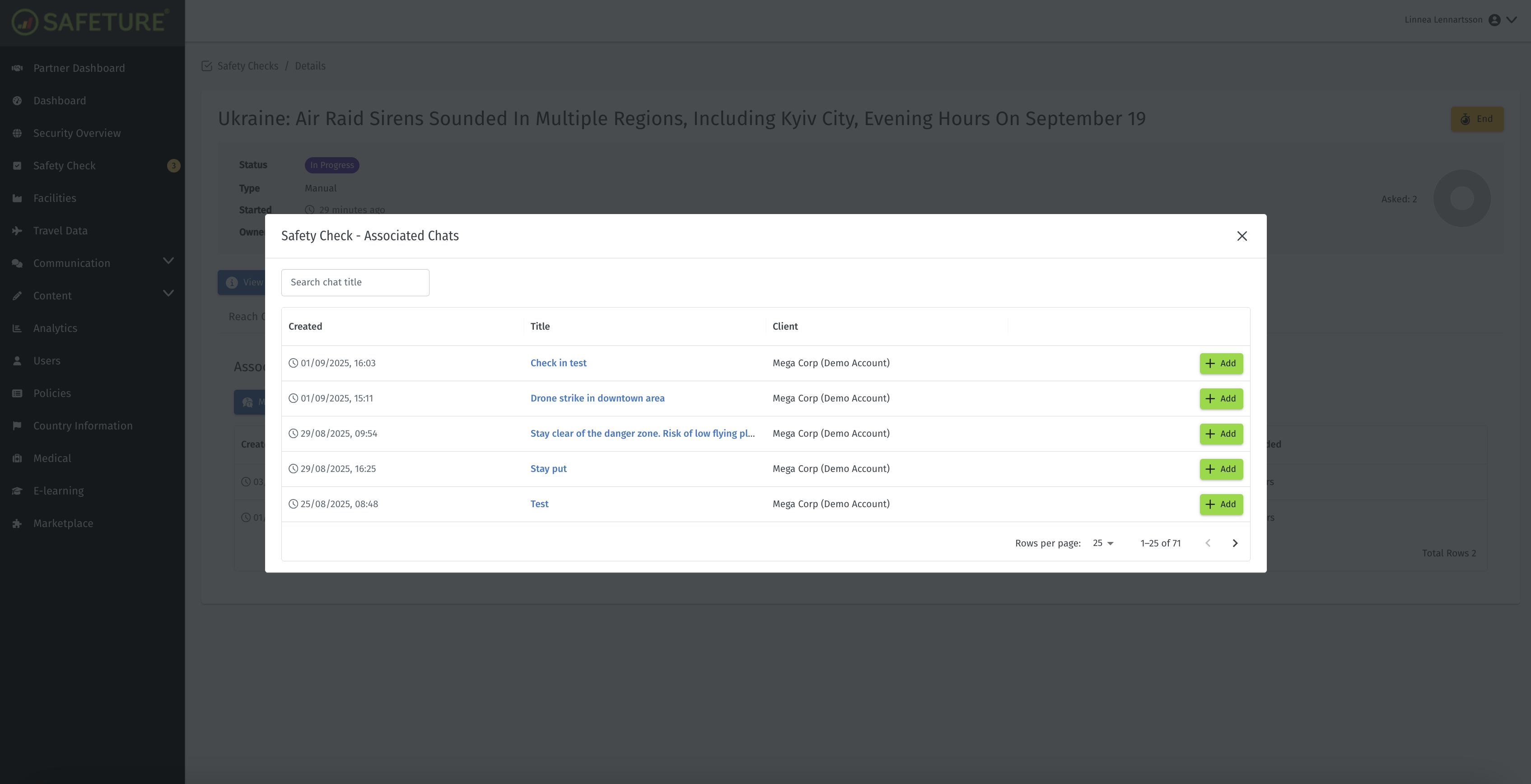Screen dimensions: 1531x784
Task: Go to the next page of chats
Action: pos(1235,543)
